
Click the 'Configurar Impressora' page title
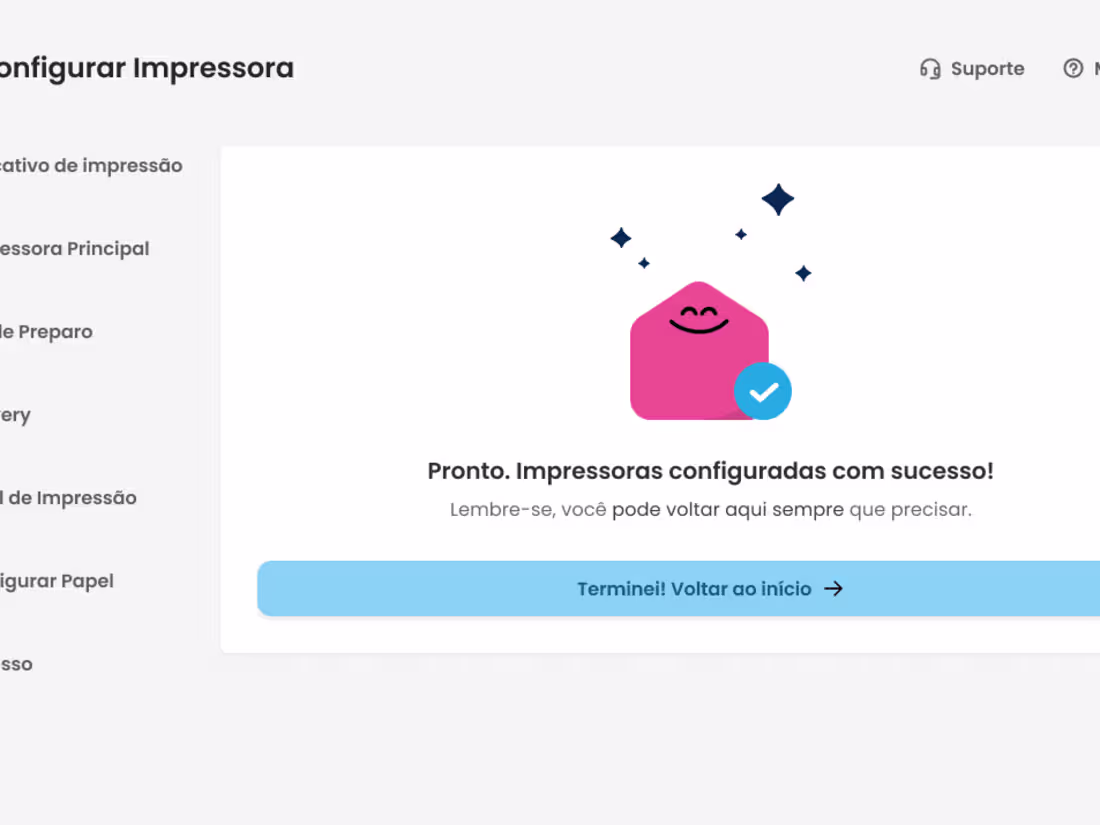(147, 69)
